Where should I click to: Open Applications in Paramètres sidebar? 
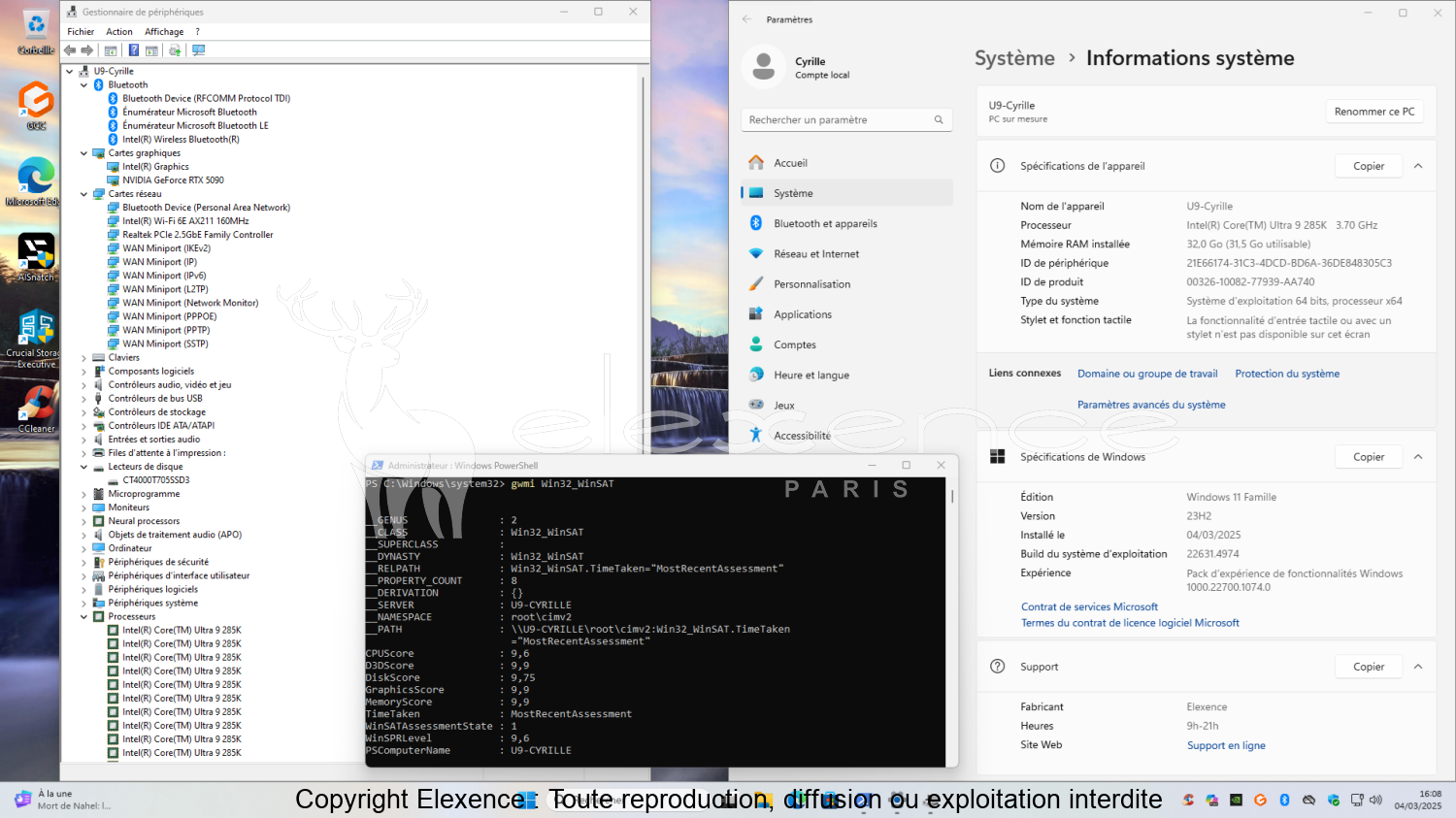[x=846, y=314]
